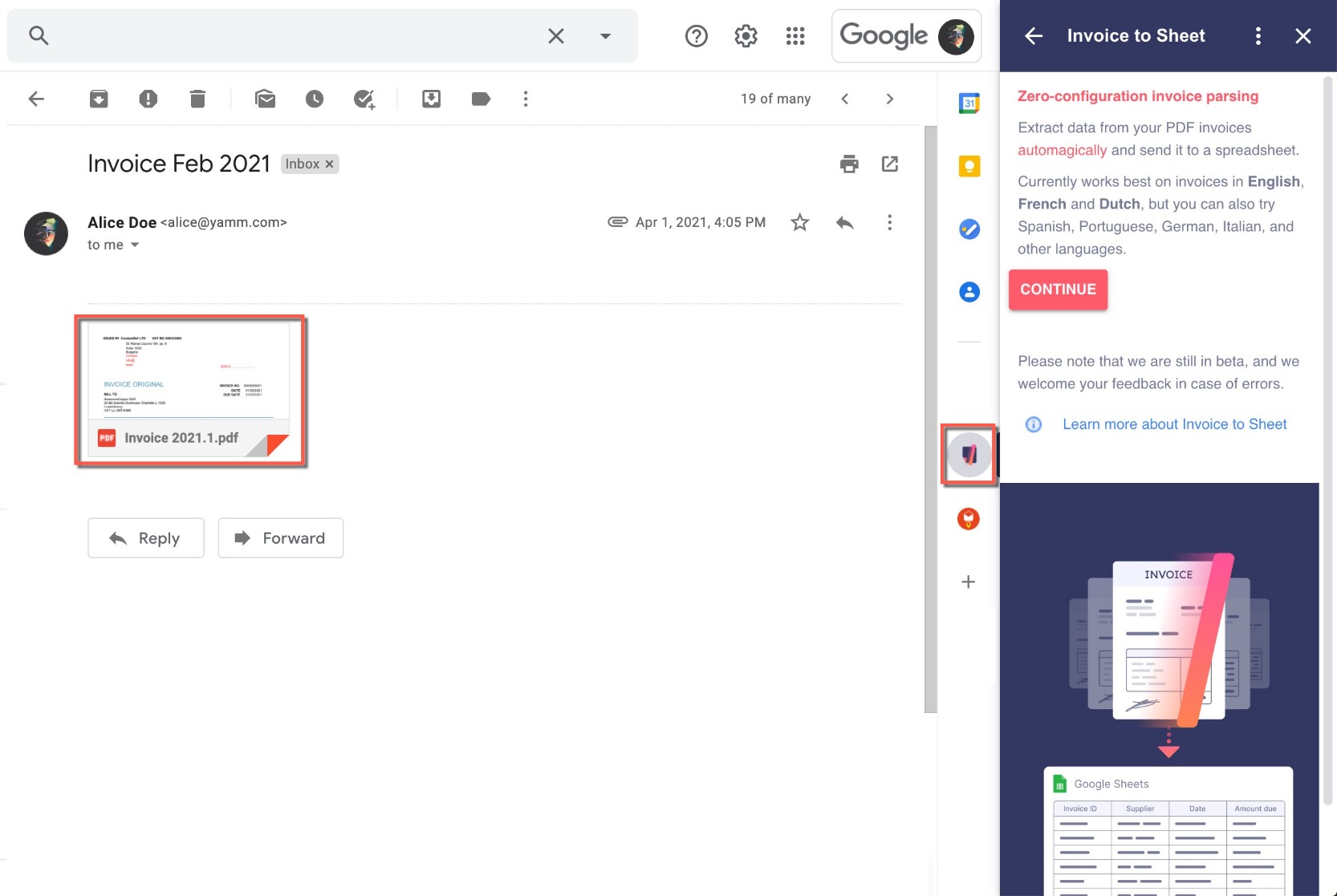Go back to the inbox list

[x=36, y=99]
